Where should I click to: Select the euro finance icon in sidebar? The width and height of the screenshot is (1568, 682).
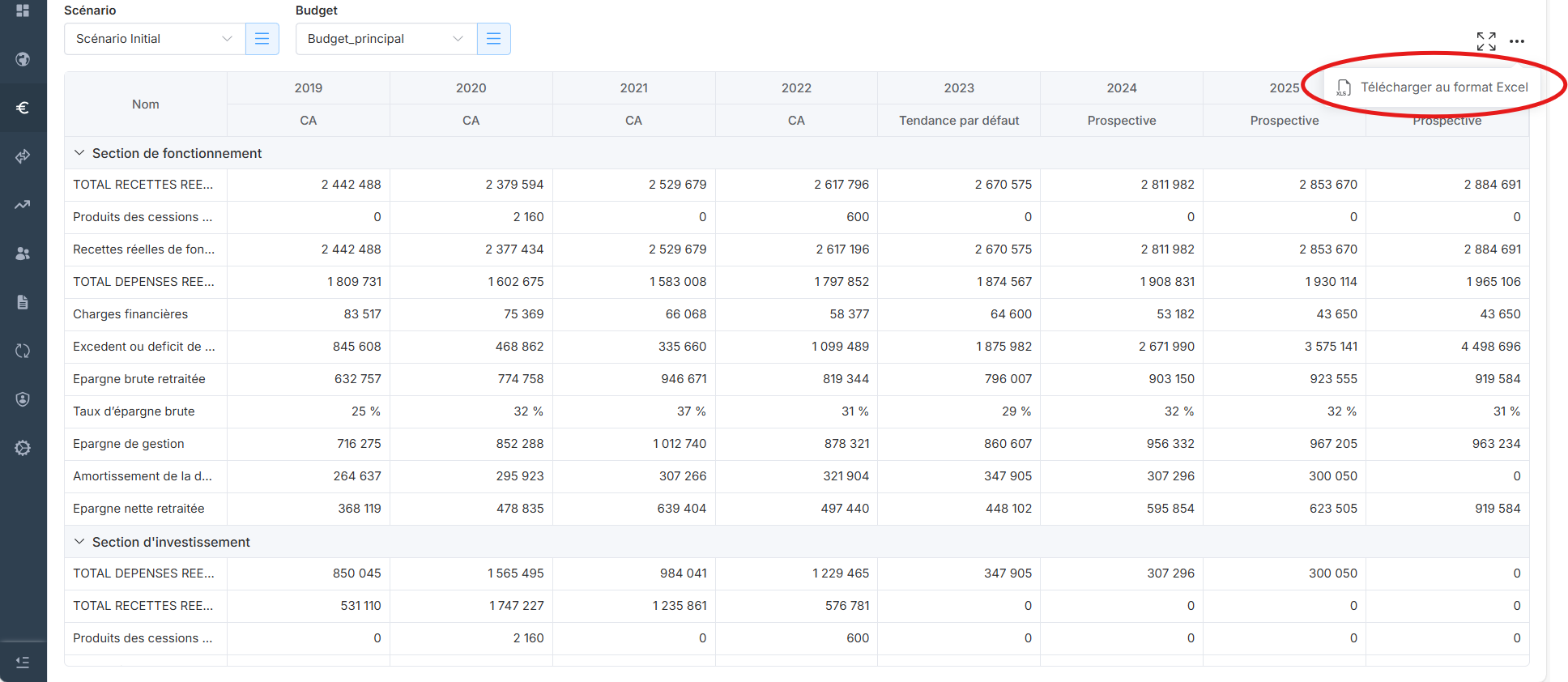[x=23, y=108]
